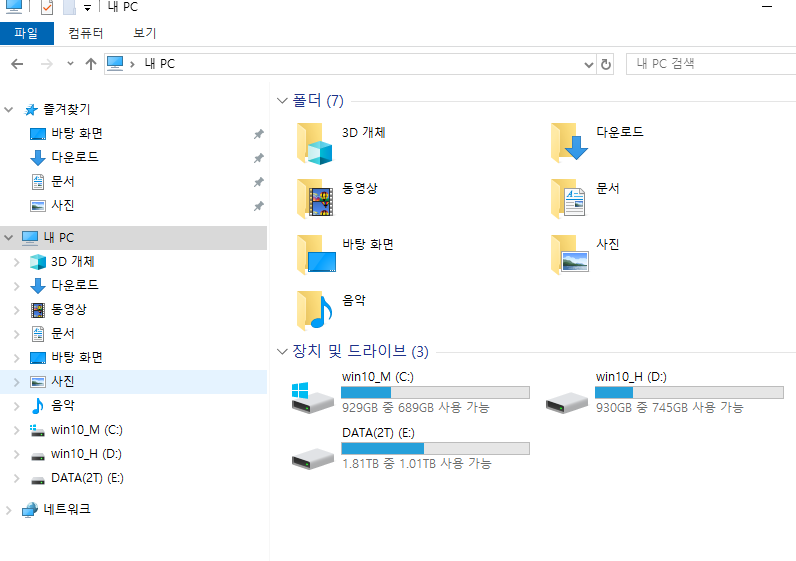Collapse the 폴더 (7) group
This screenshot has width=796, height=561.
click(282, 101)
